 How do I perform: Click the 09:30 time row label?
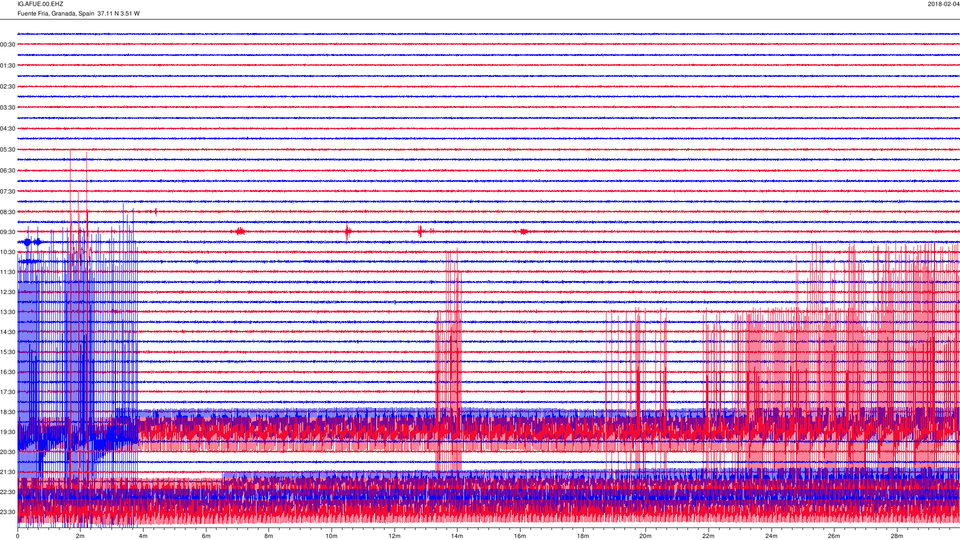[x=8, y=232]
